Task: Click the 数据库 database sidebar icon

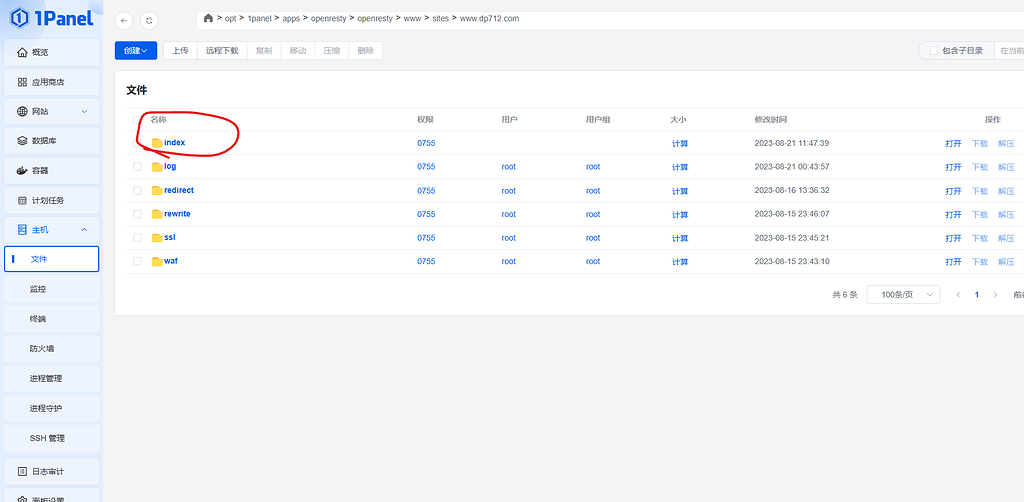Action: [x=23, y=141]
